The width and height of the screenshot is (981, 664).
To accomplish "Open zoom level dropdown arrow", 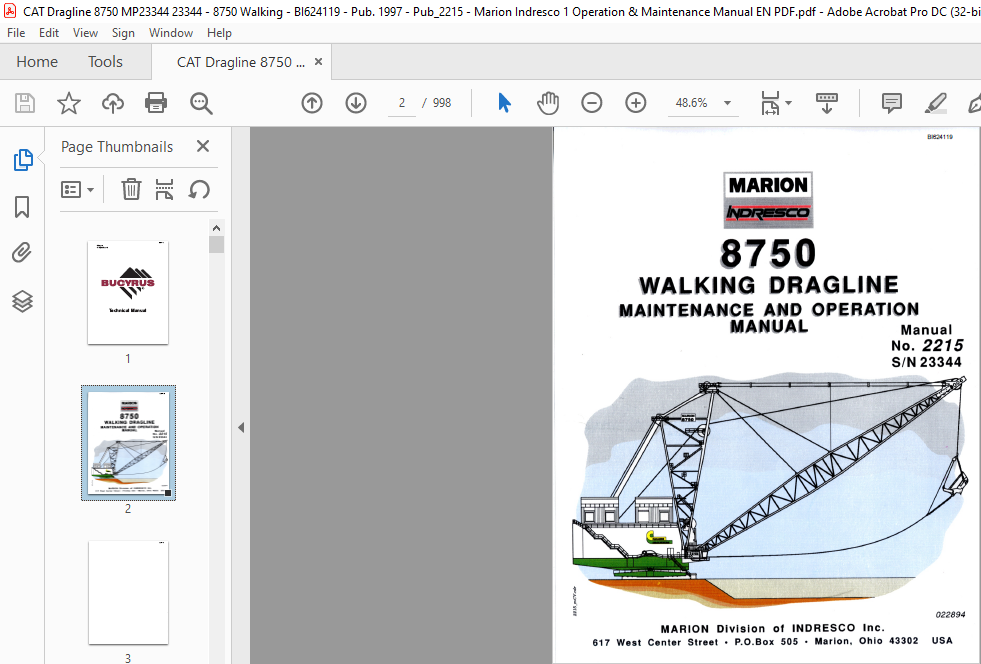I will [x=727, y=103].
